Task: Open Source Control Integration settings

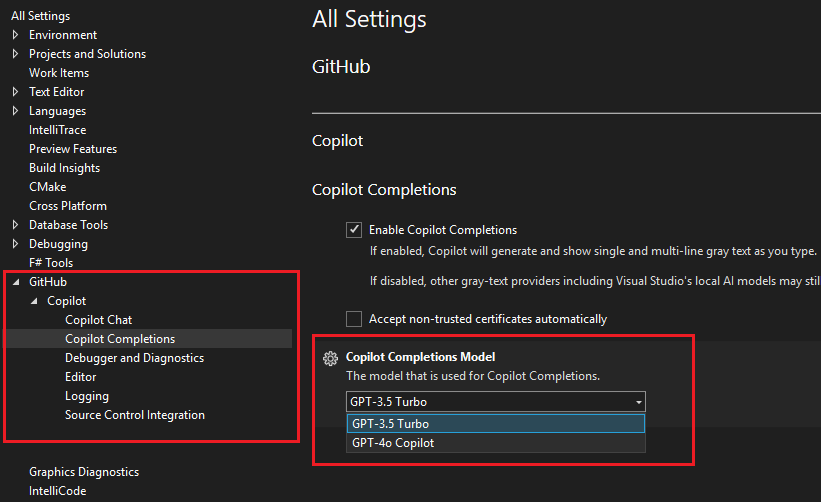Action: (135, 415)
